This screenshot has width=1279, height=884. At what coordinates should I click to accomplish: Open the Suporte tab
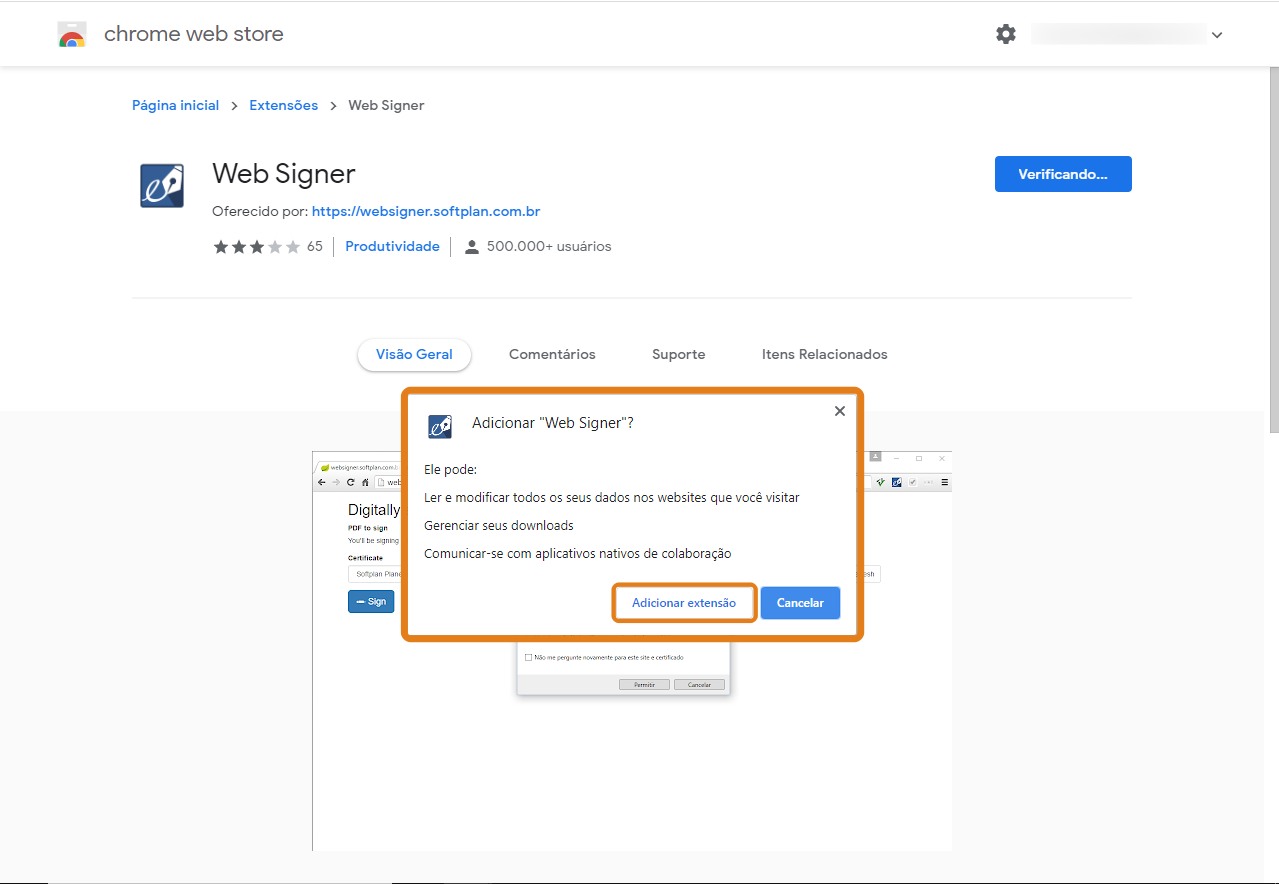click(678, 354)
